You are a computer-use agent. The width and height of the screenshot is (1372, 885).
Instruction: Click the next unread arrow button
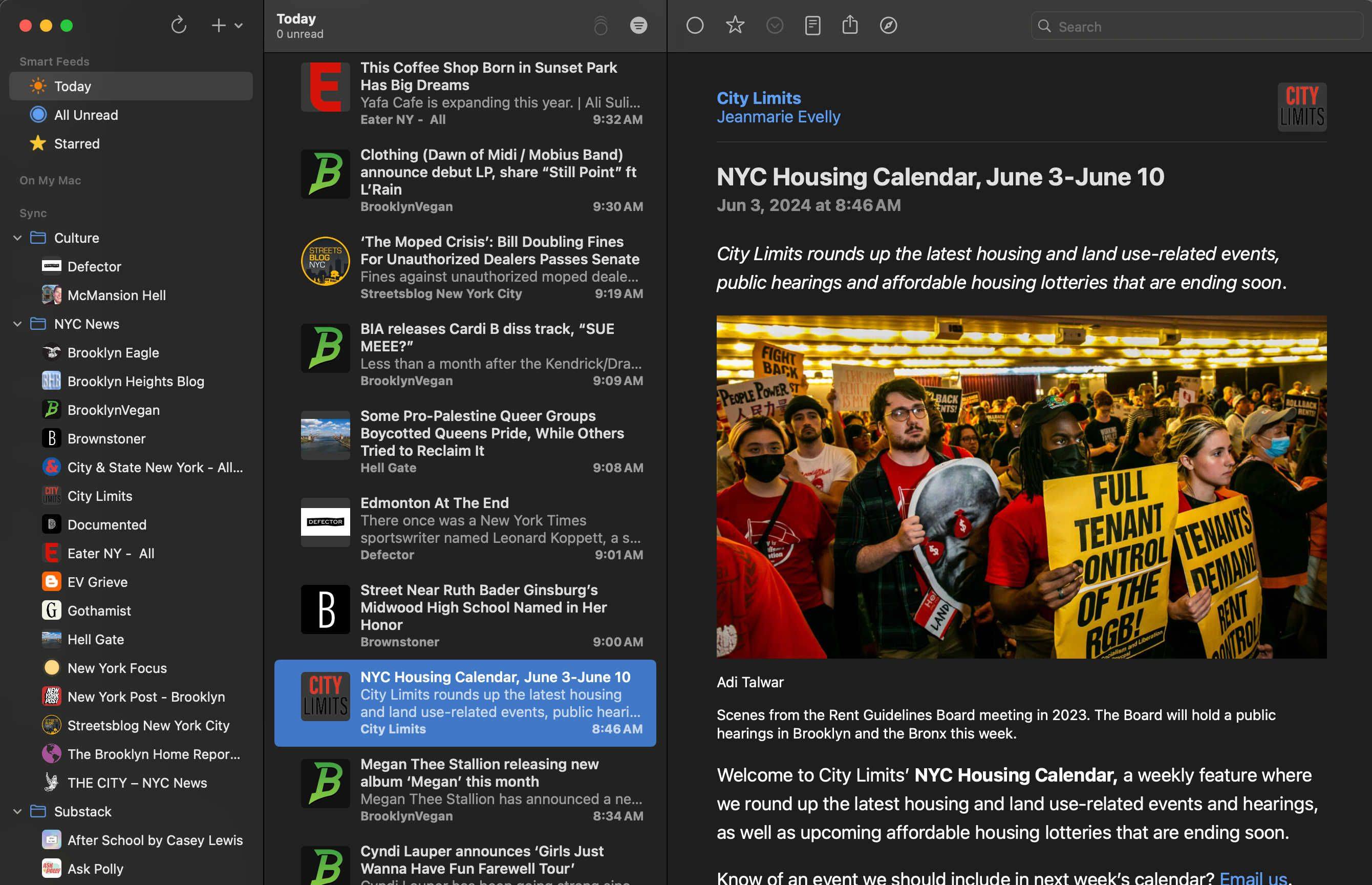[775, 25]
